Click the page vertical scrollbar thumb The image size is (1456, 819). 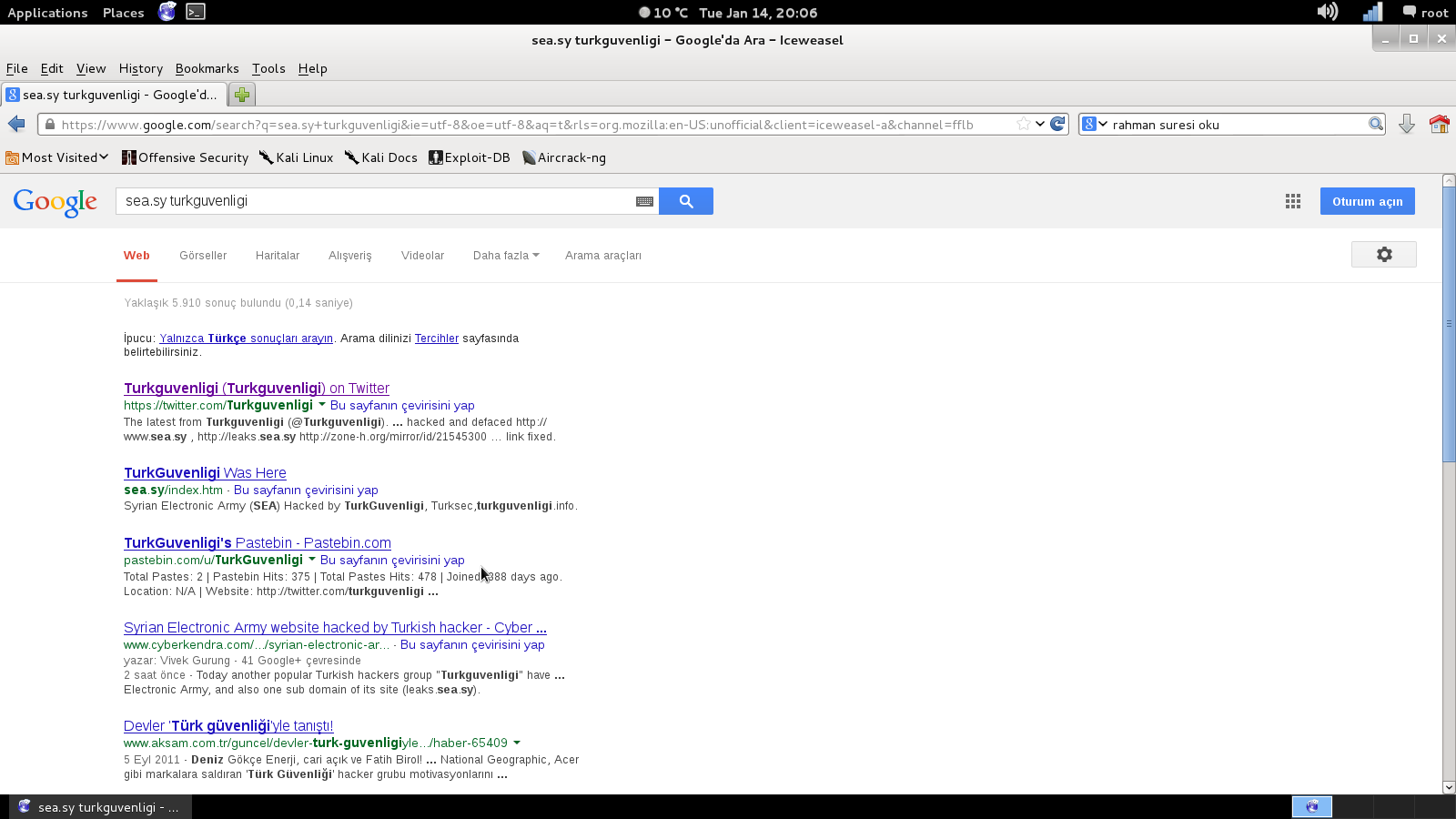coord(1449,323)
